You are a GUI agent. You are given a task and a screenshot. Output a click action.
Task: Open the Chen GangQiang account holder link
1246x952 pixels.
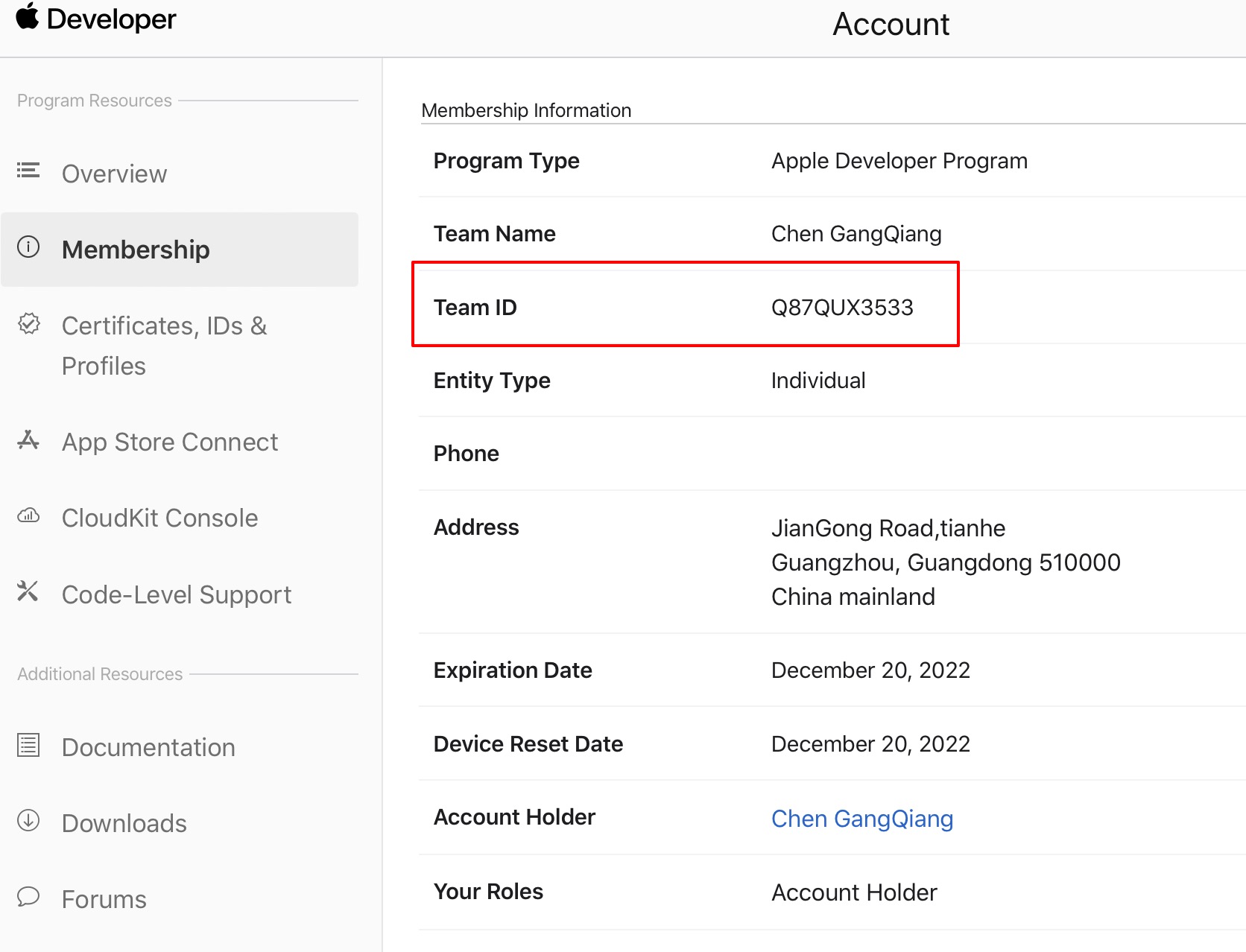click(862, 818)
